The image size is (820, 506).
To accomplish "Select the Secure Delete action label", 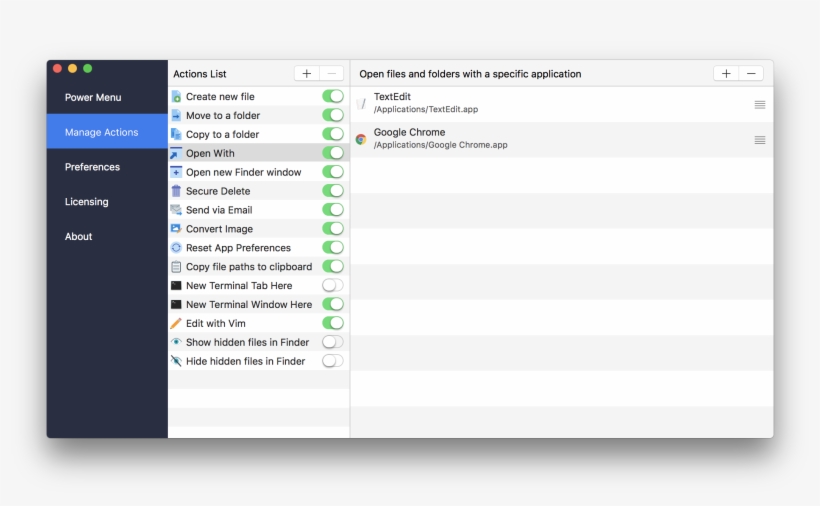I will coord(218,191).
